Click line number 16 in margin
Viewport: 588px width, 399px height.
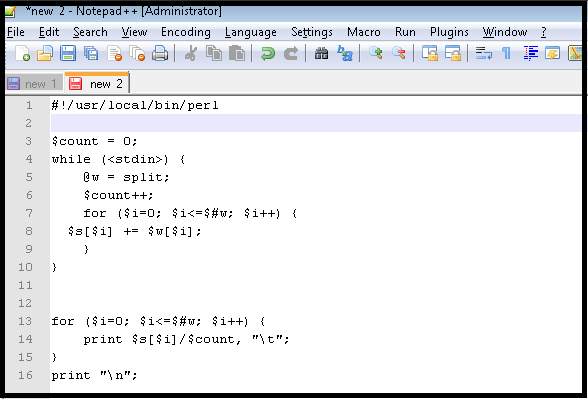tap(25, 375)
